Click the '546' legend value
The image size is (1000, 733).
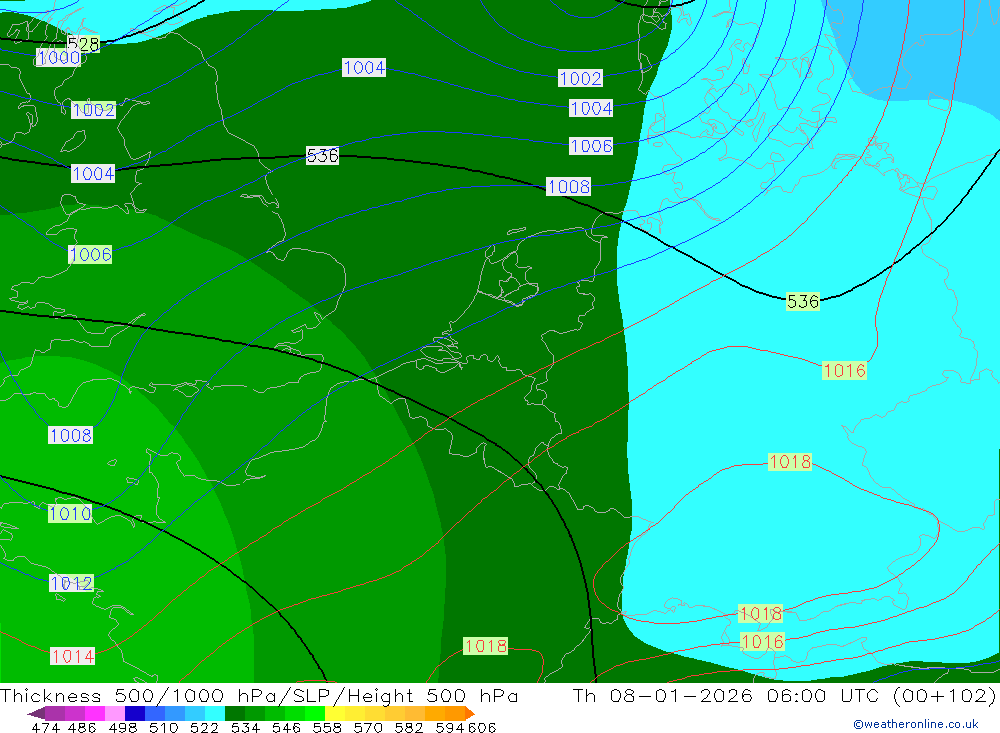tap(286, 727)
